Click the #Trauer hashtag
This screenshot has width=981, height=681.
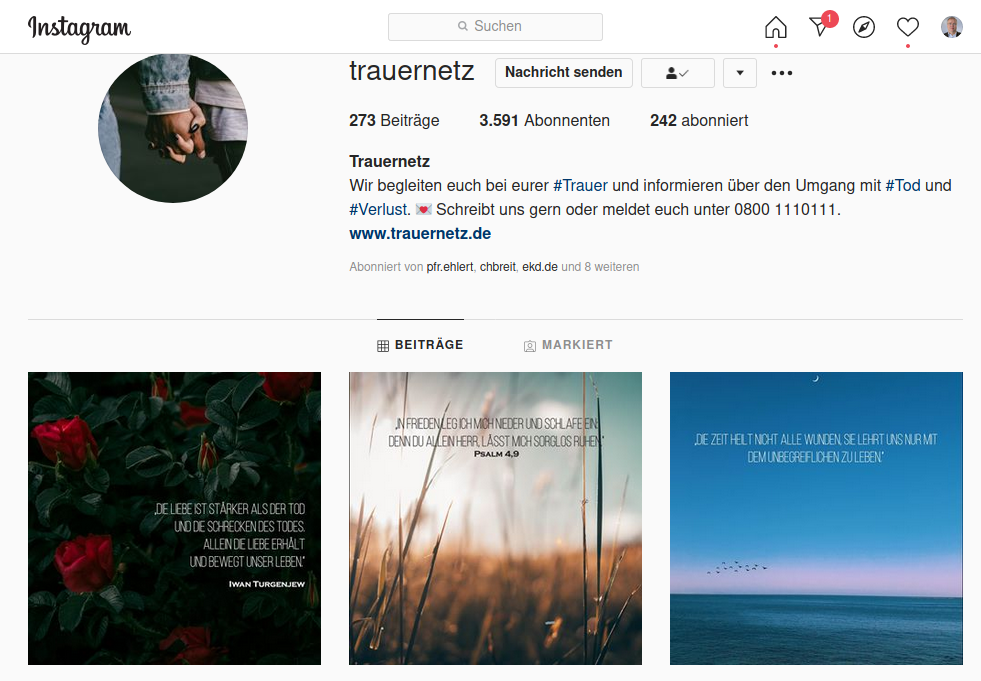coord(580,185)
